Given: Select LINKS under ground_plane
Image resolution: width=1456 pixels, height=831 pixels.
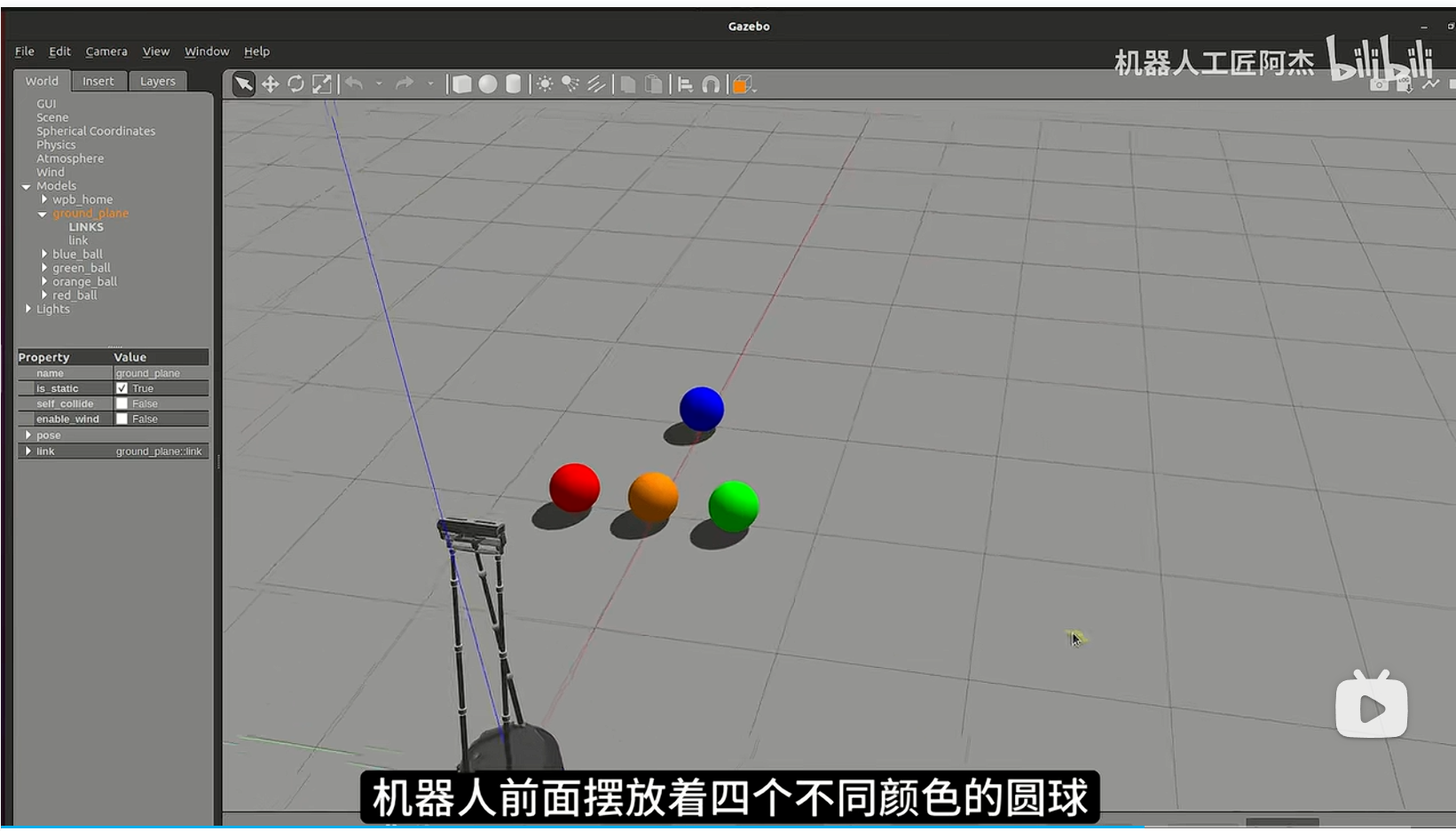Looking at the screenshot, I should [86, 227].
